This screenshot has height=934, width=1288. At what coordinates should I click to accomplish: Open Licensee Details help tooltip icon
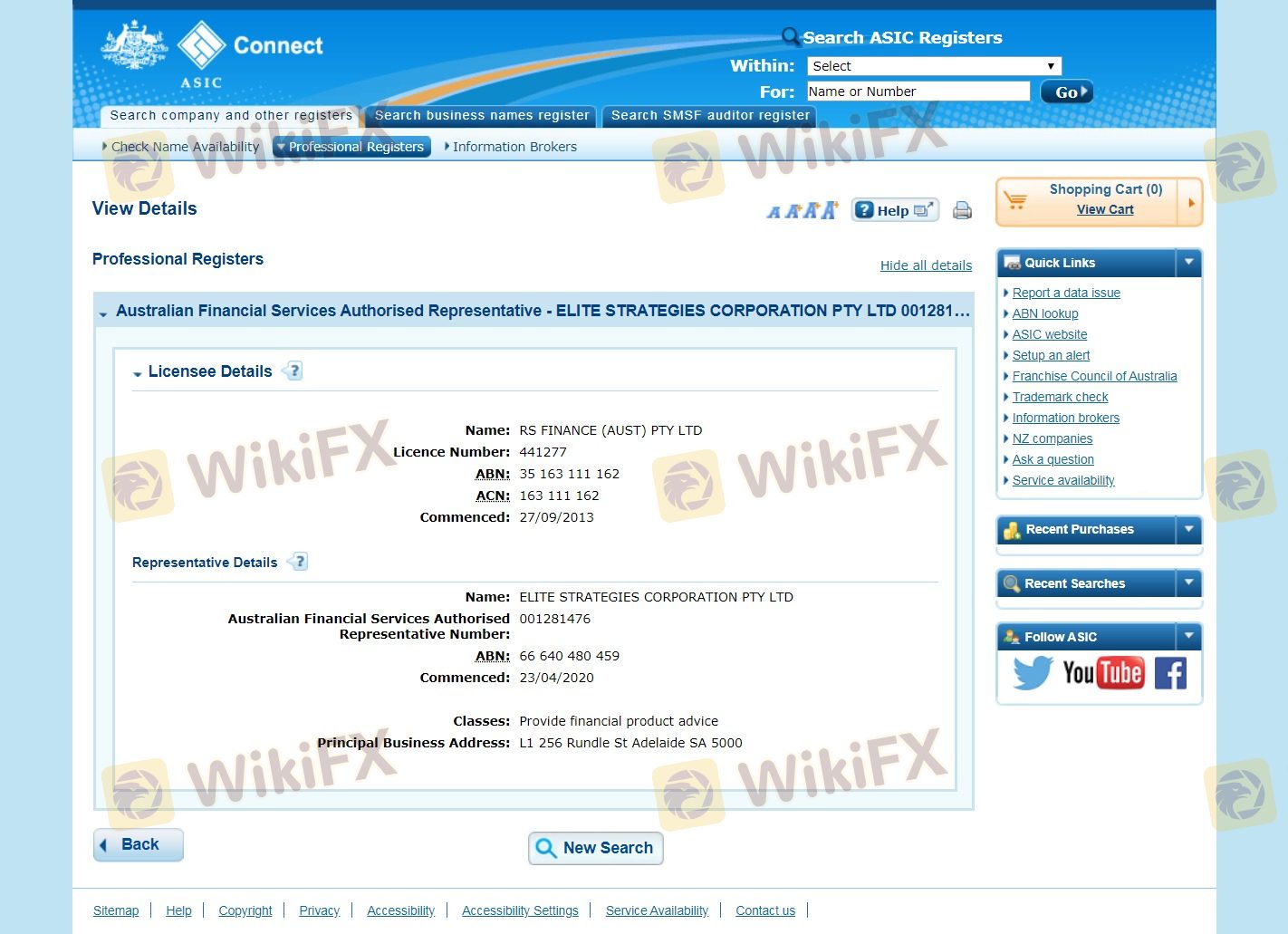point(293,371)
